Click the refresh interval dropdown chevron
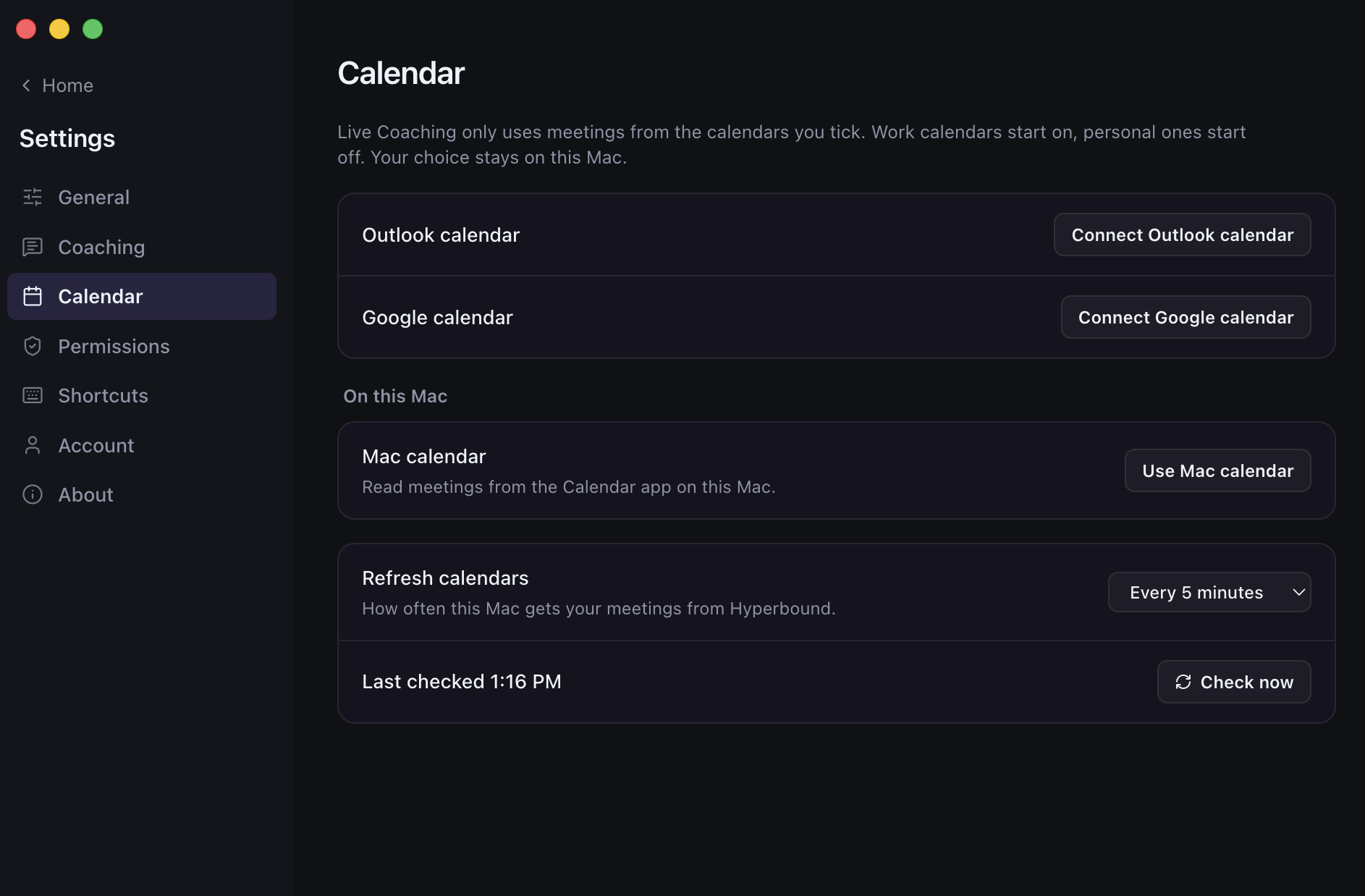This screenshot has width=1365, height=896. coord(1299,592)
